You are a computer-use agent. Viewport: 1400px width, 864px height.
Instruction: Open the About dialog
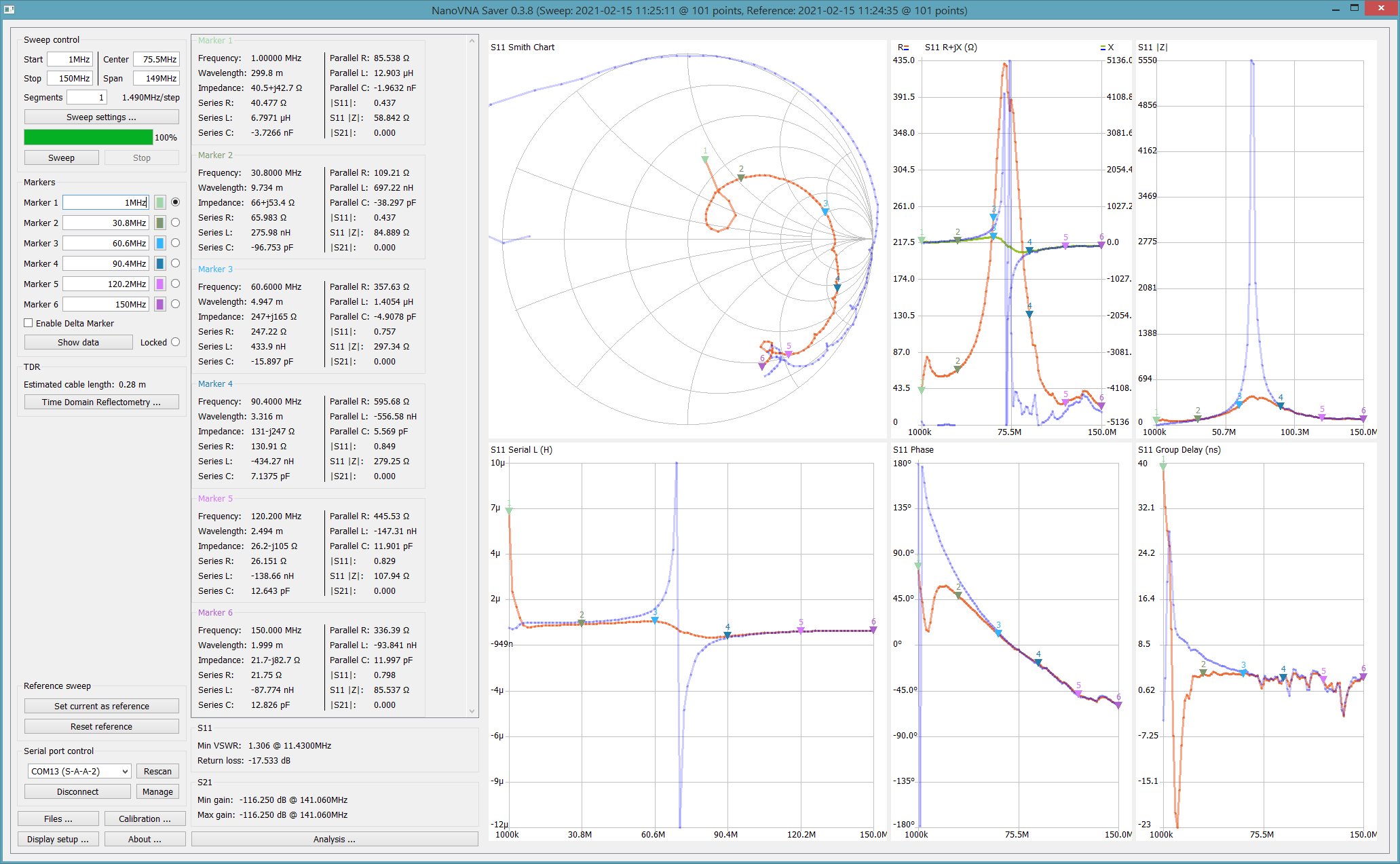point(145,839)
